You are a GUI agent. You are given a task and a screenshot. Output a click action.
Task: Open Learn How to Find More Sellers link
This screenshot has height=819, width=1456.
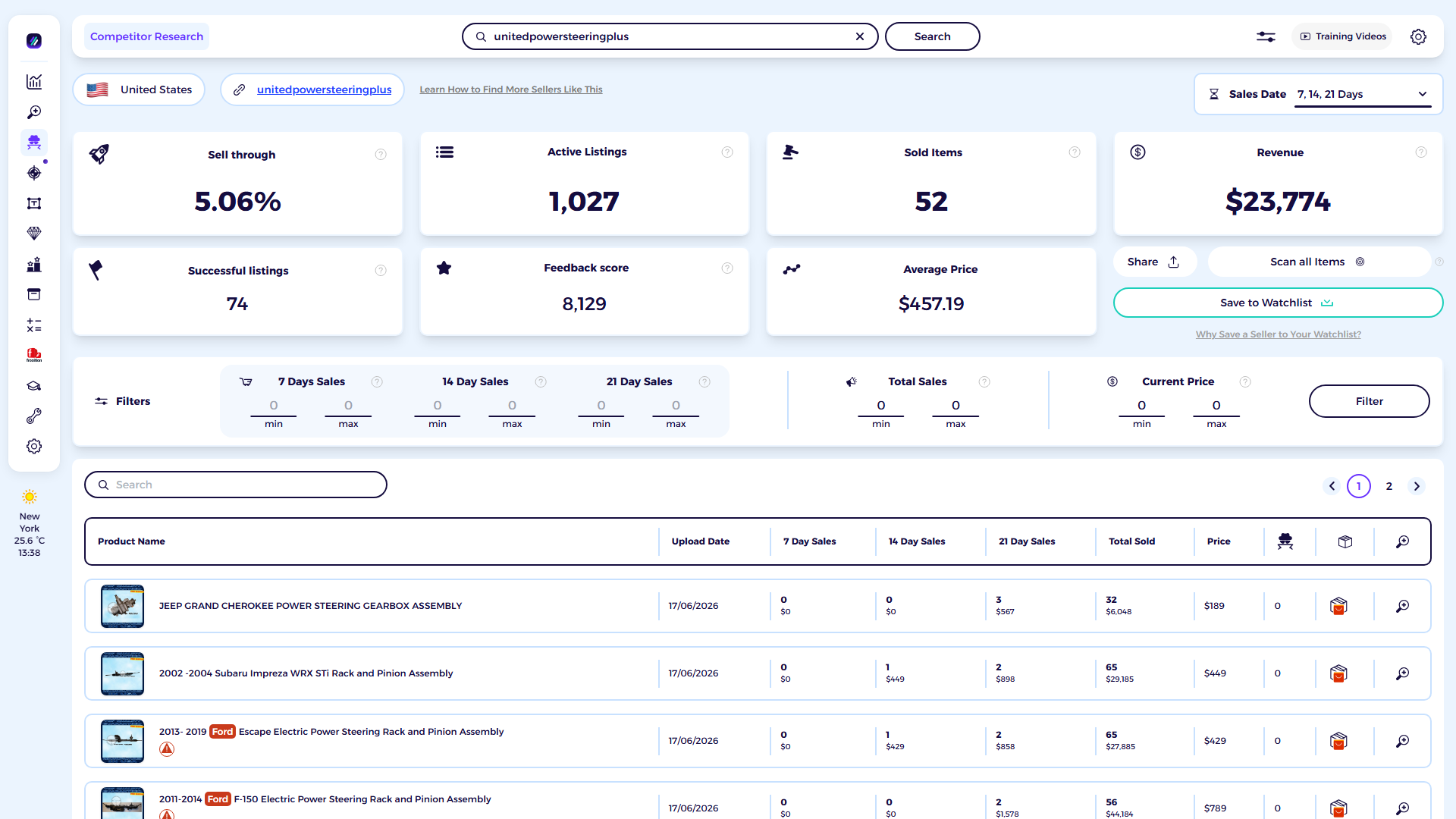511,89
